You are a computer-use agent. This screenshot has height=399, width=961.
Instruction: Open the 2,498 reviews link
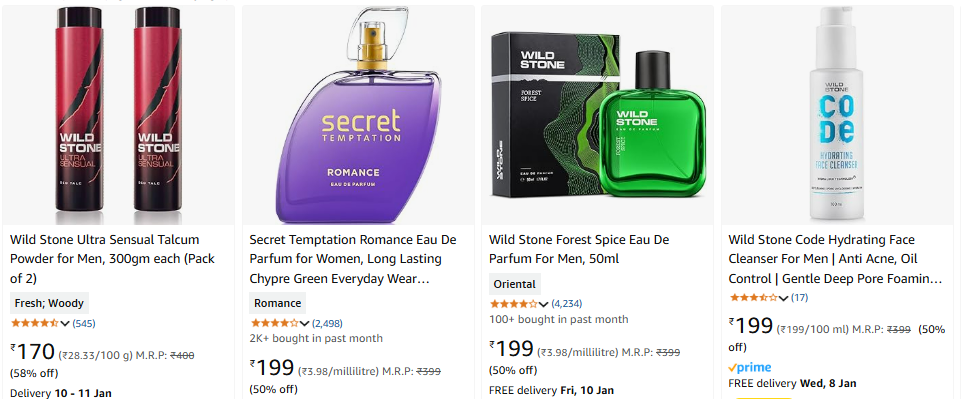pos(327,323)
